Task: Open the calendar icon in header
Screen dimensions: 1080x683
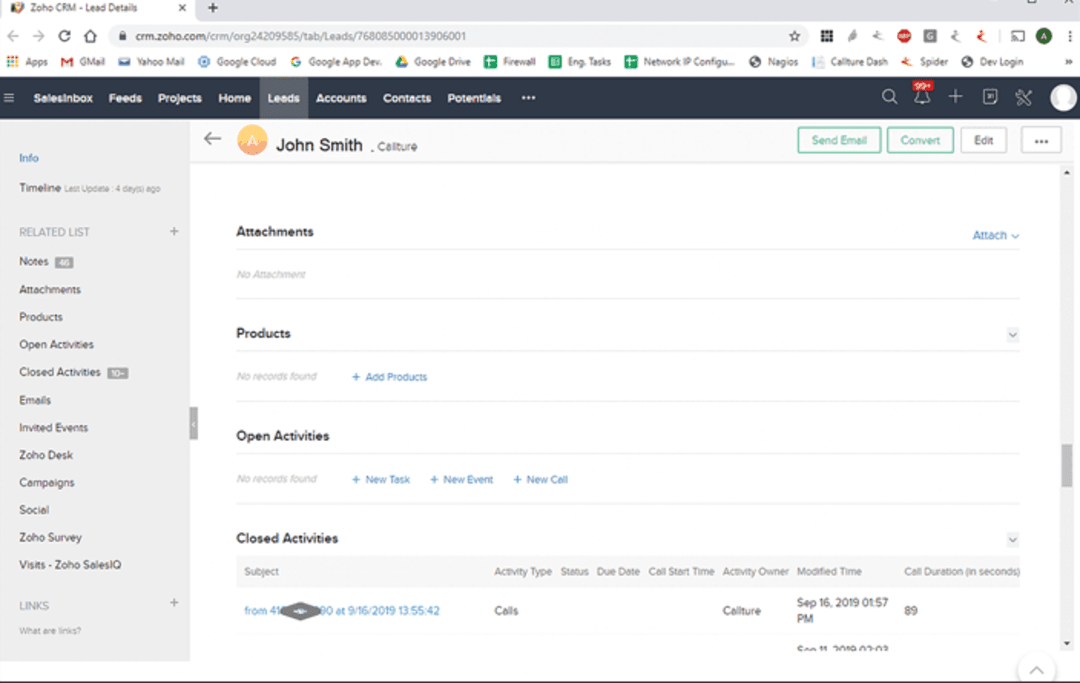Action: 990,97
